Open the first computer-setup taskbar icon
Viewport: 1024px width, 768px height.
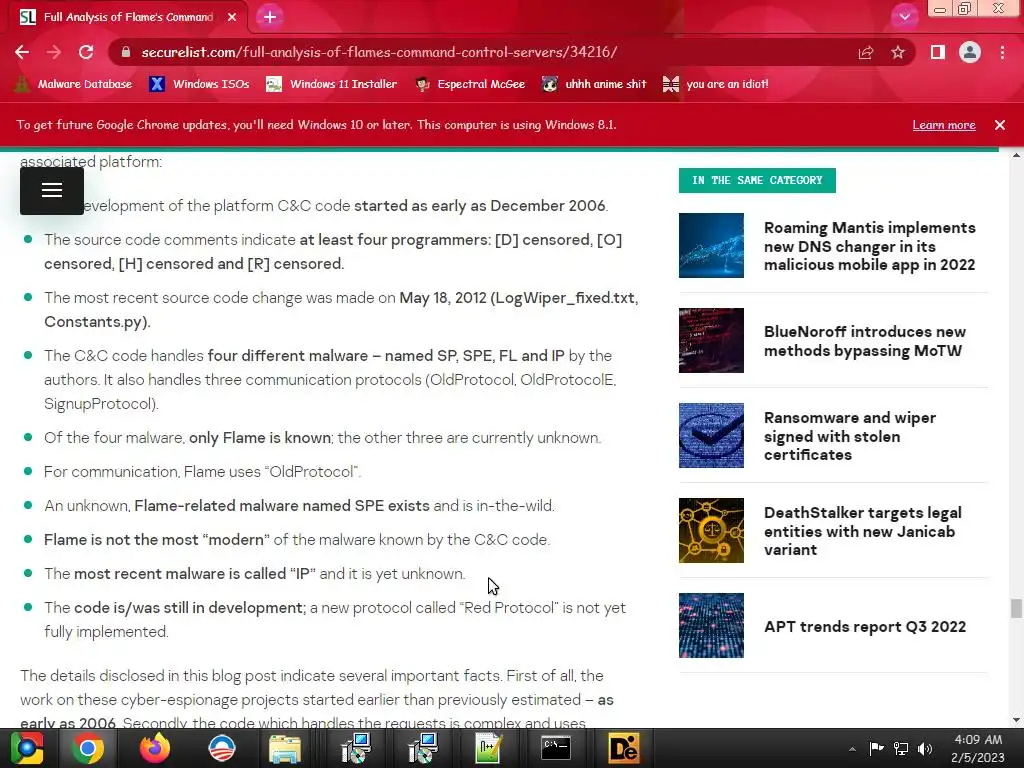356,748
